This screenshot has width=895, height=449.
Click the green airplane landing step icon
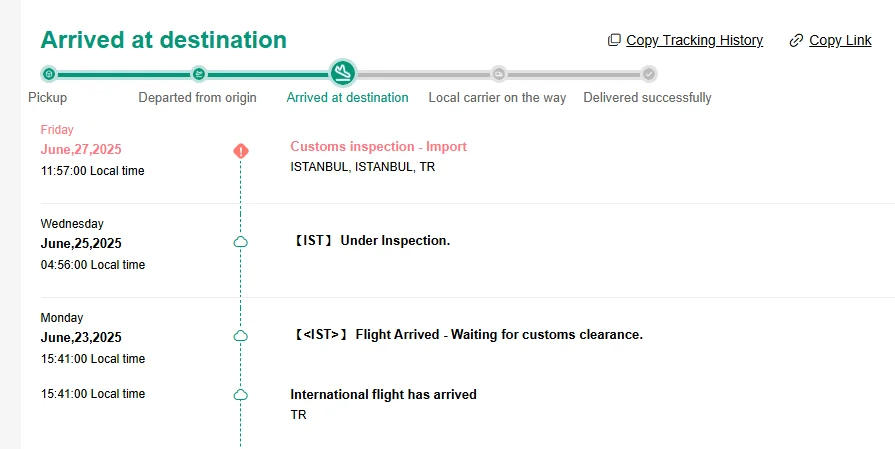pyautogui.click(x=343, y=73)
